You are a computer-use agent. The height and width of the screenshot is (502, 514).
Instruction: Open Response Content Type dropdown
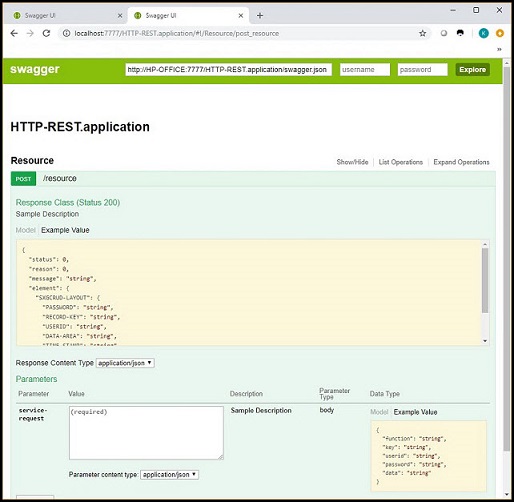click(x=125, y=363)
